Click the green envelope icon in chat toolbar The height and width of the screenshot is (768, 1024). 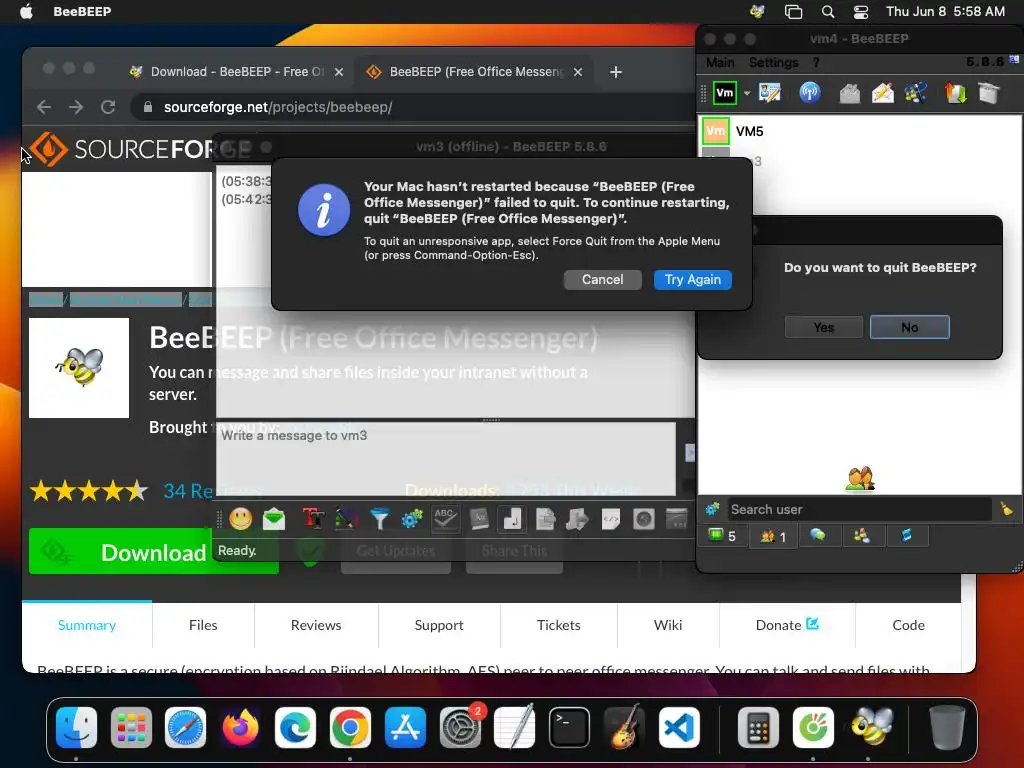point(274,519)
